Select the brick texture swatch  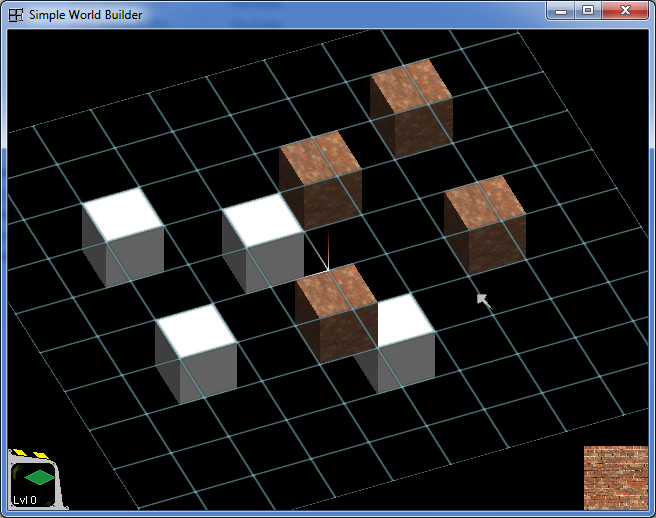click(x=616, y=478)
